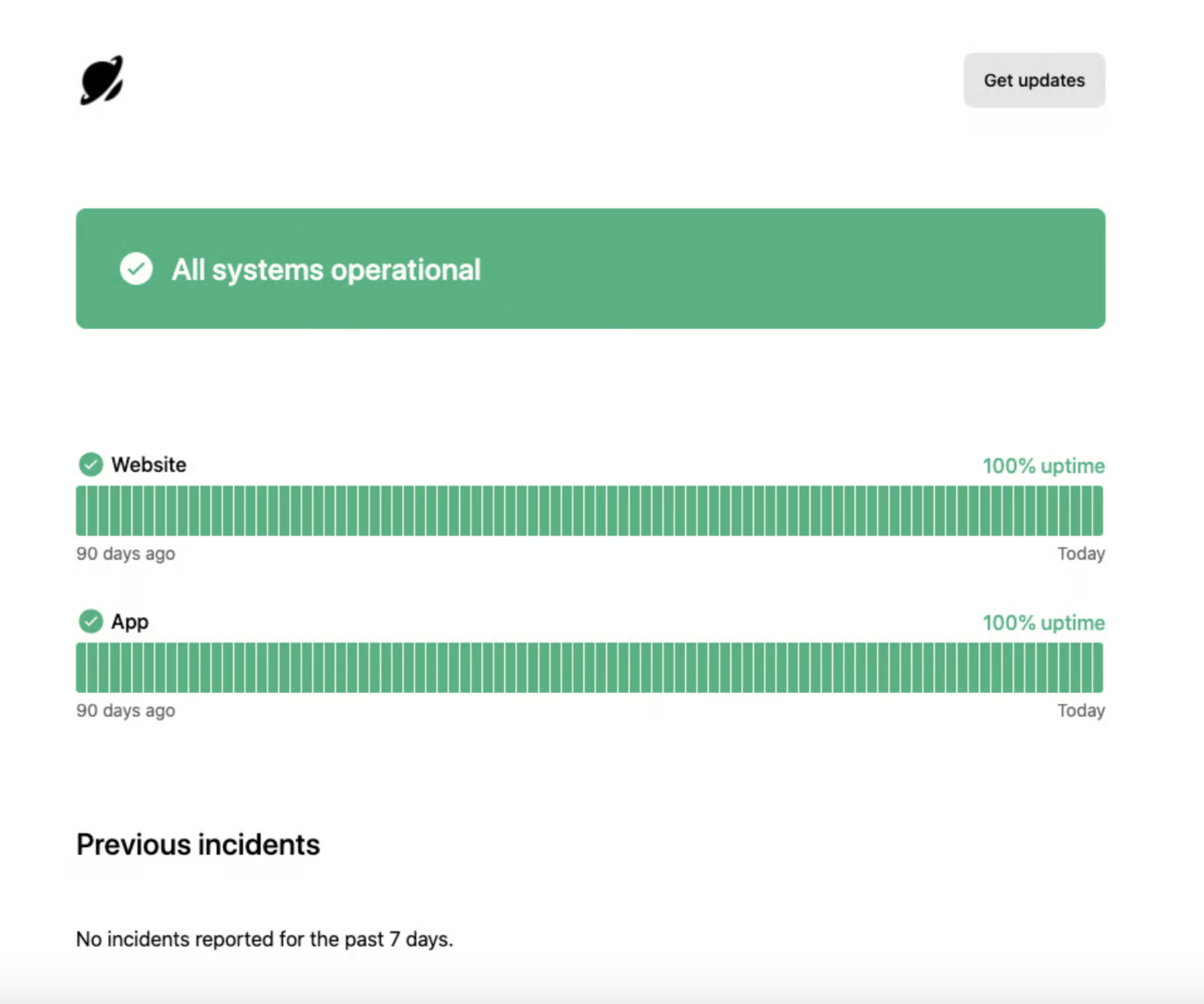Click first bar of App uptime chart
The image size is (1204, 1004).
click(x=82, y=668)
